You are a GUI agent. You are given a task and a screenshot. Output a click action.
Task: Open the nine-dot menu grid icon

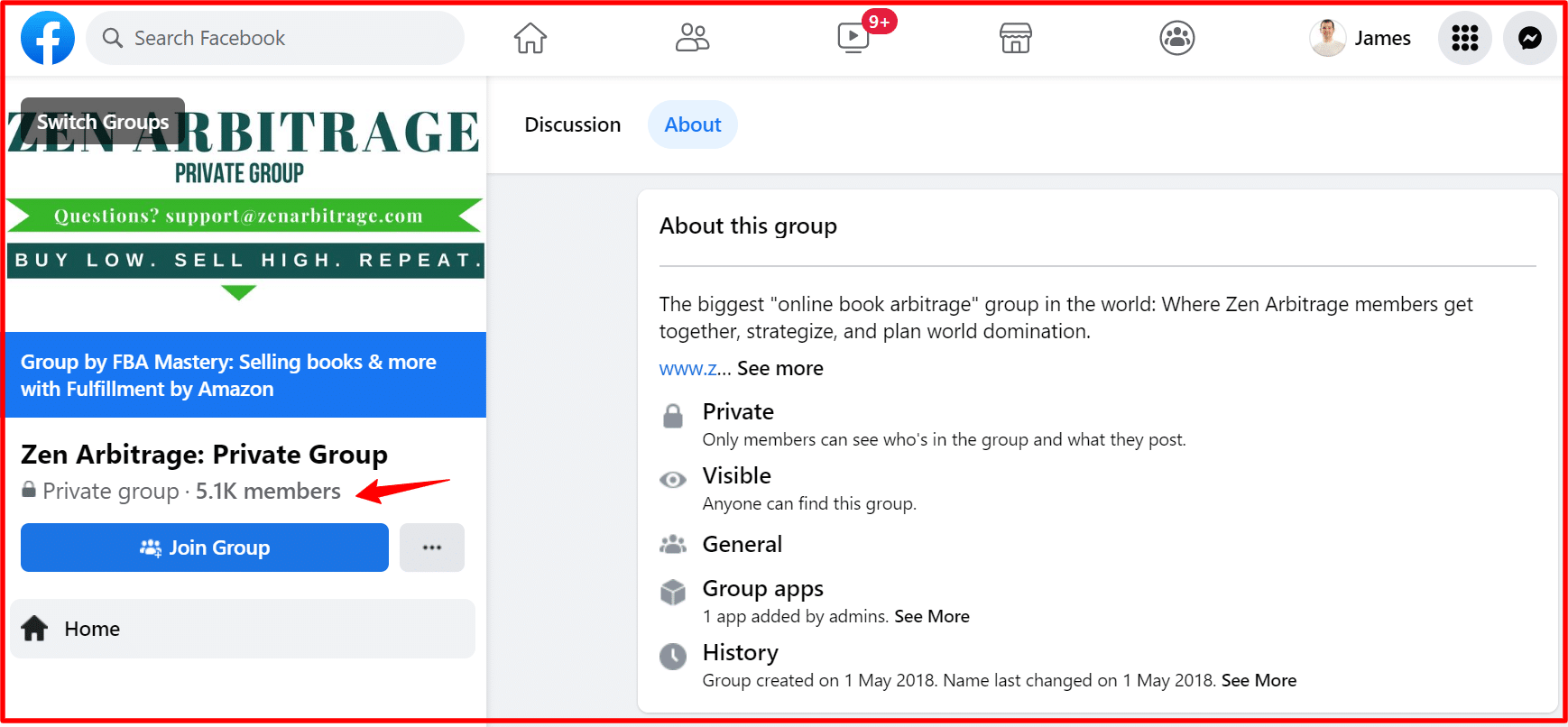click(x=1464, y=38)
